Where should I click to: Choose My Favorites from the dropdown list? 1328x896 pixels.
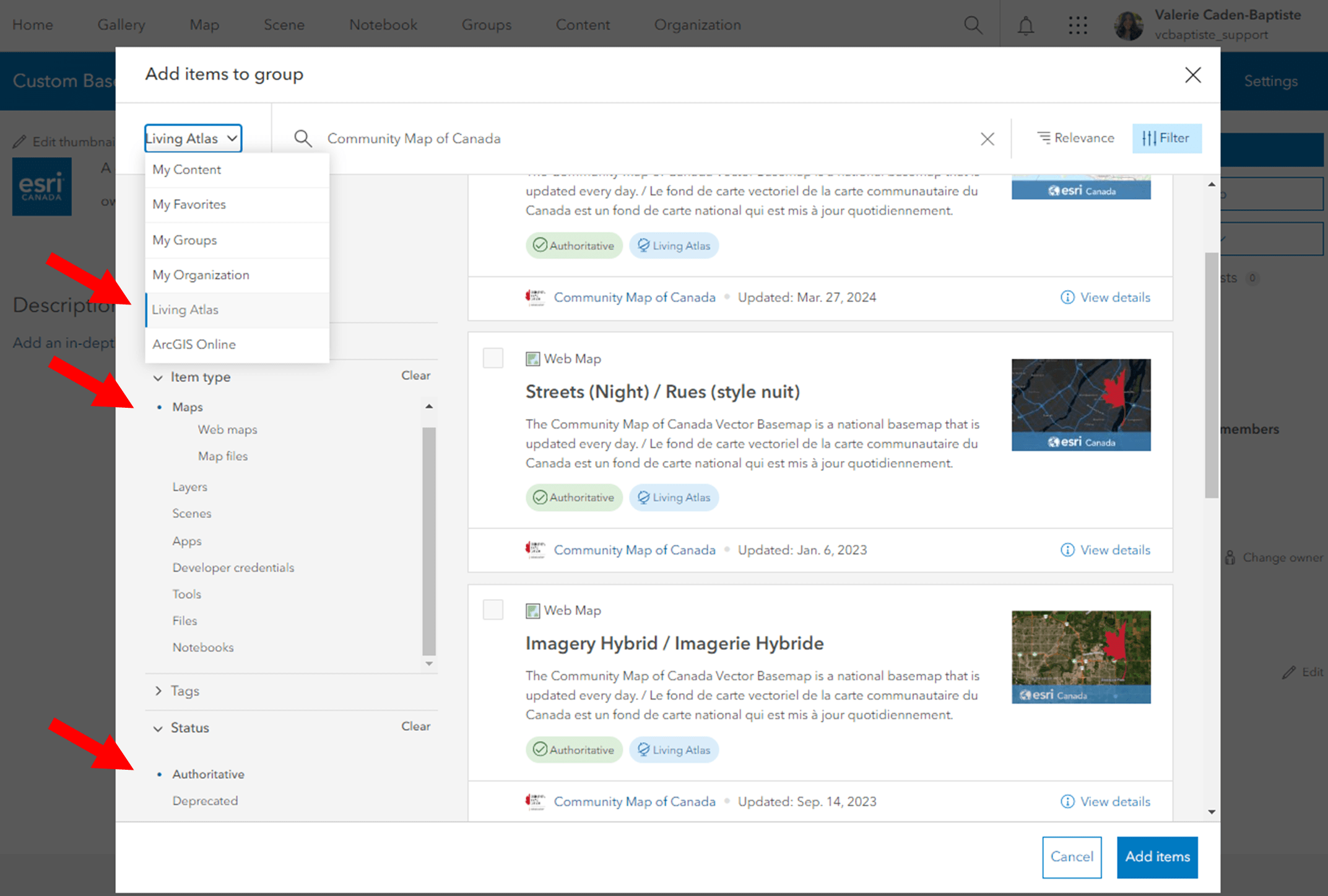coord(237,204)
